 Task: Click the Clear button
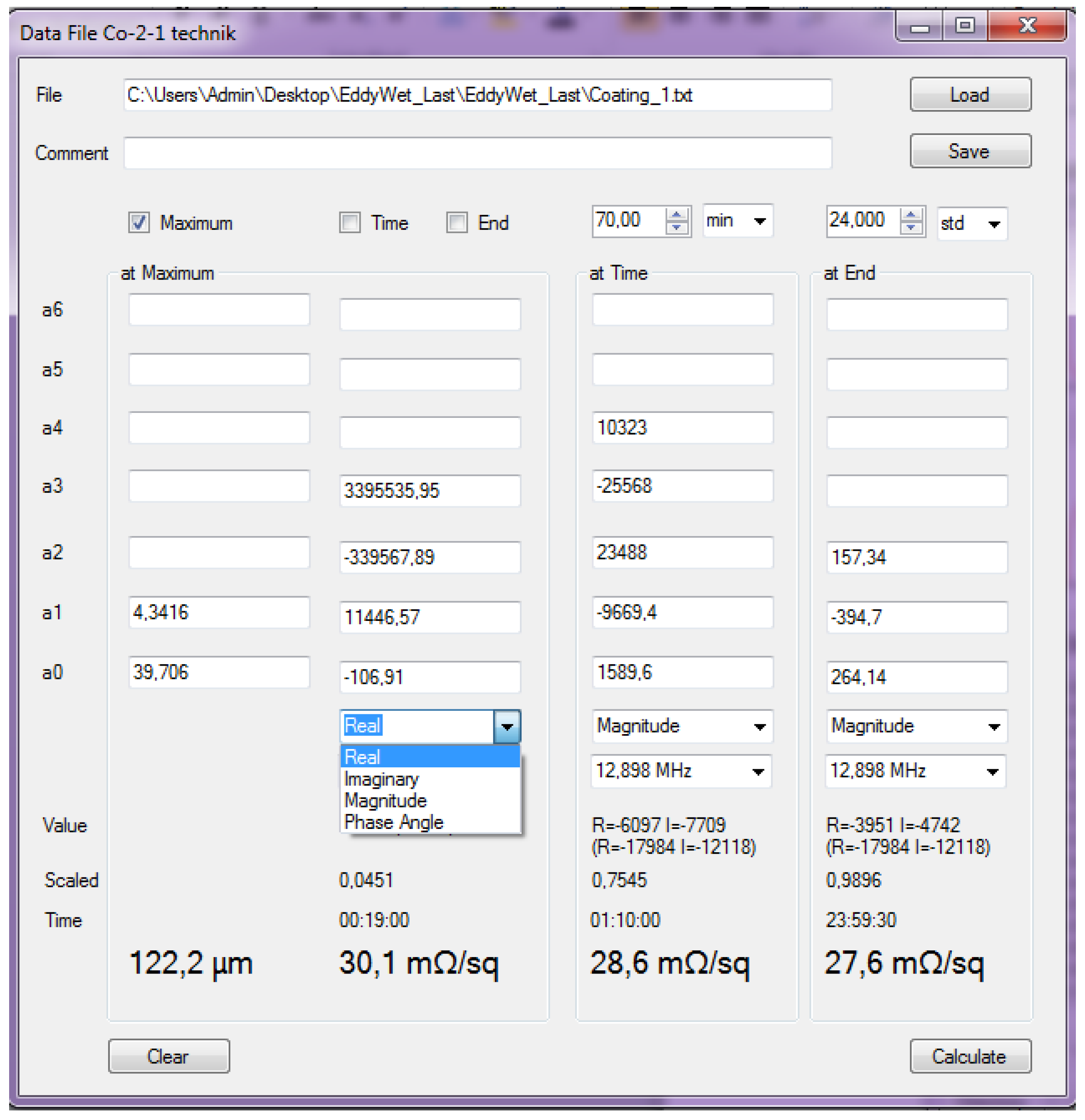[x=169, y=1056]
